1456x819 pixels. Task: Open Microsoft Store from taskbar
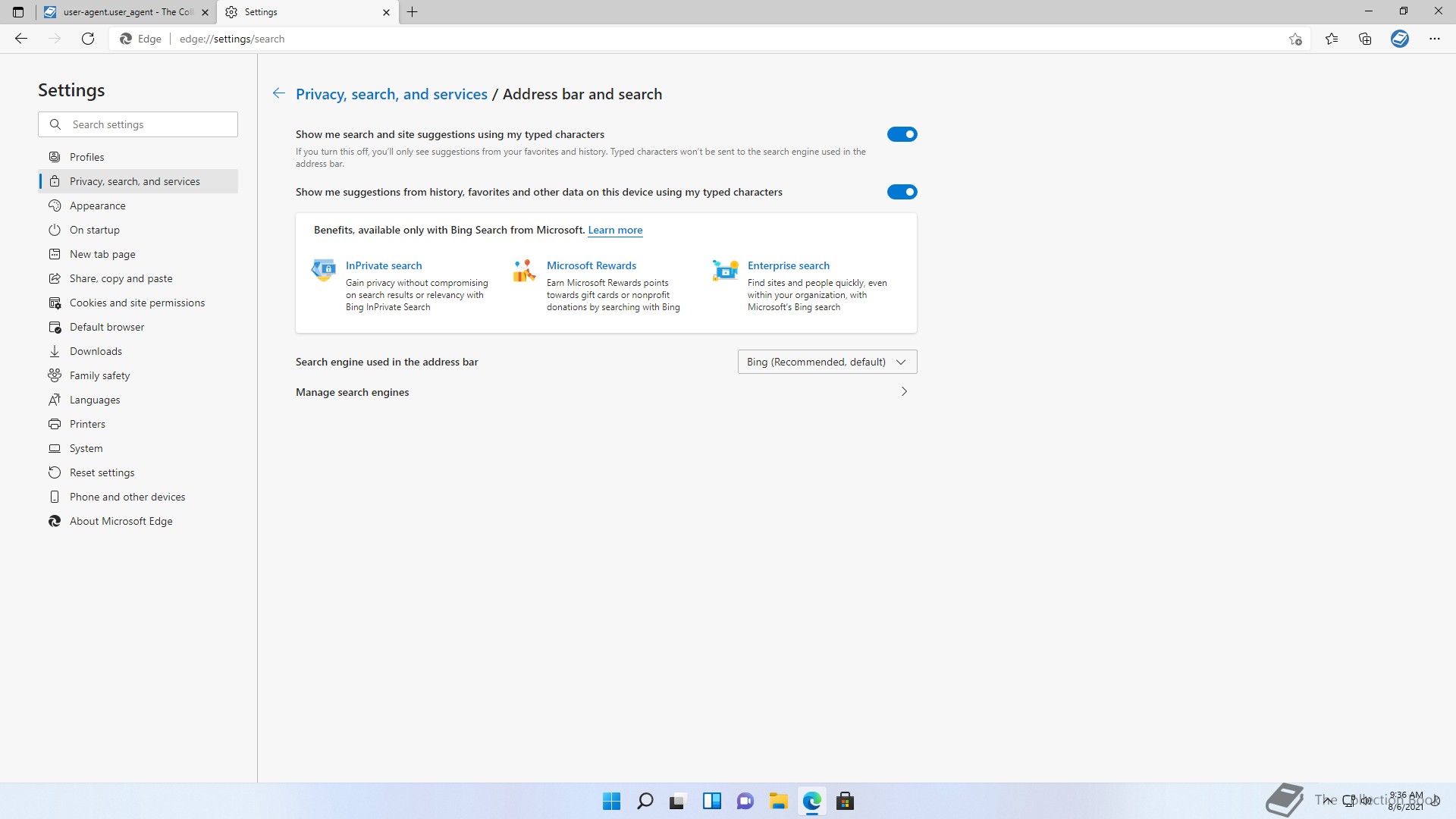[x=846, y=801]
